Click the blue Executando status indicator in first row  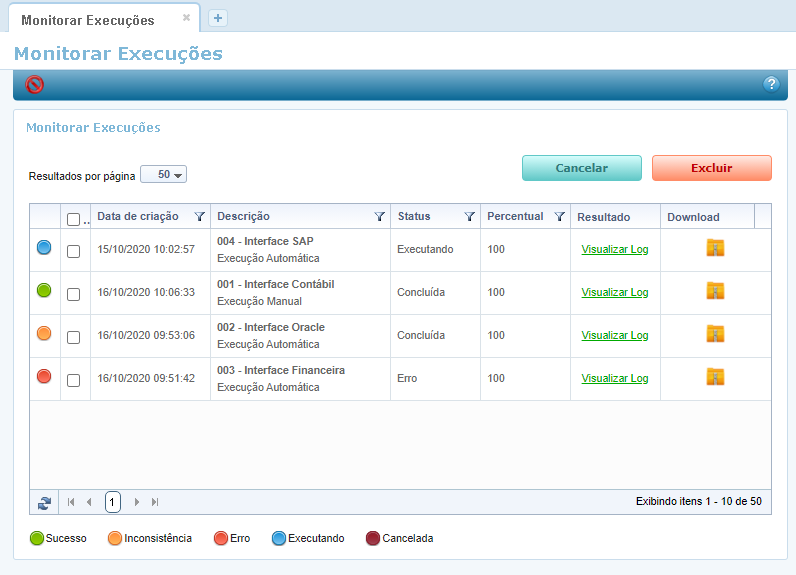point(44,248)
